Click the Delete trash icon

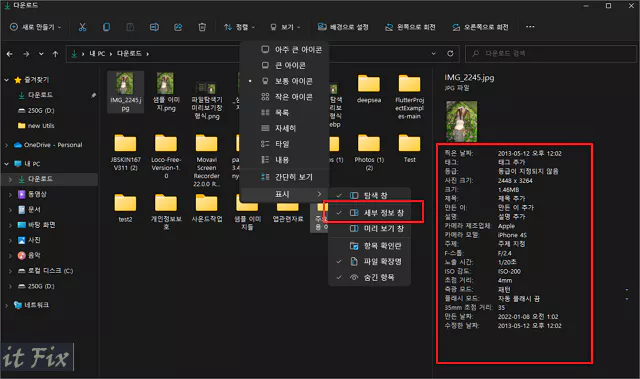point(202,27)
